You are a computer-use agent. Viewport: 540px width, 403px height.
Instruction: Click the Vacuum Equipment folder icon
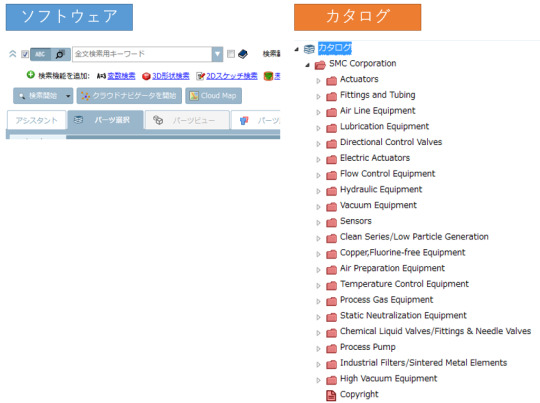[x=331, y=207]
